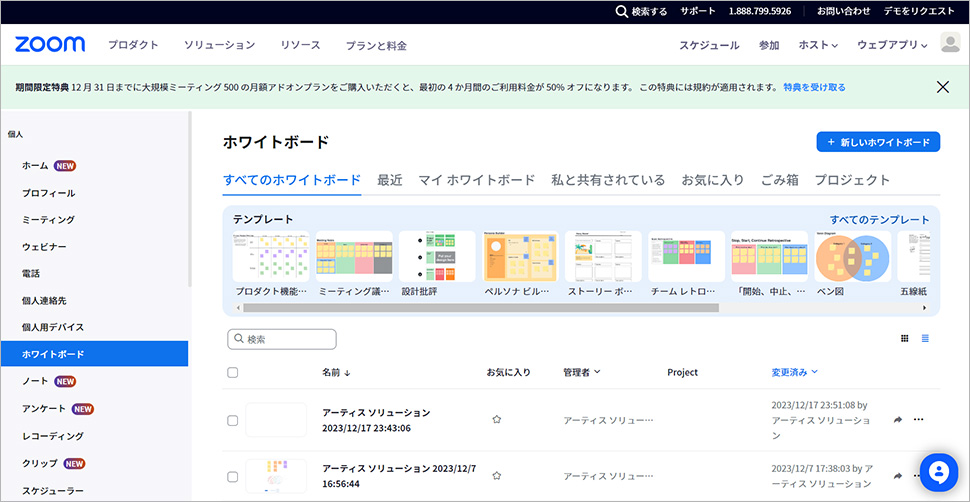This screenshot has height=502, width=970.
Task: Open the 2023/12/7 16:56:44 board thumbnail
Action: 276,477
